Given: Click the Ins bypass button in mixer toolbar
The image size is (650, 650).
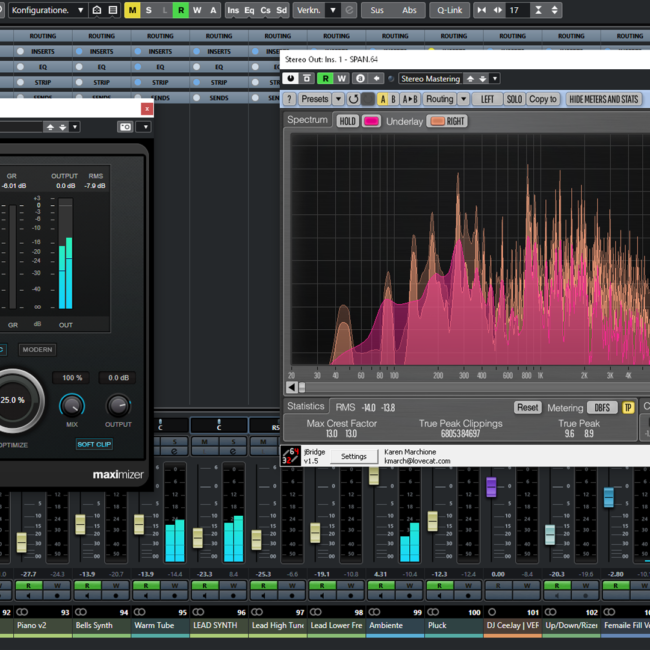Looking at the screenshot, I should click(233, 10).
